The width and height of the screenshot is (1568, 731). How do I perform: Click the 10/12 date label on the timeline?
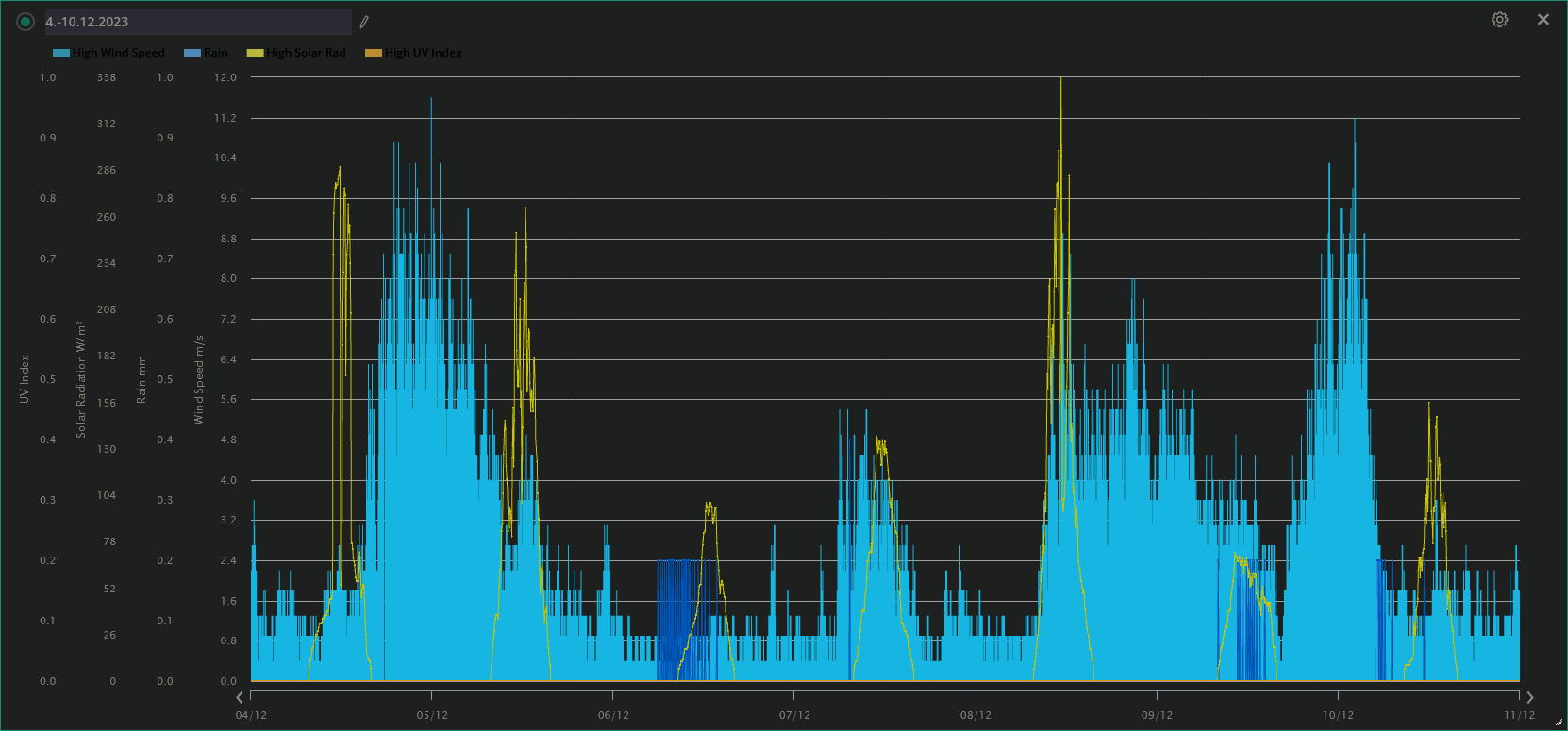point(1338,715)
